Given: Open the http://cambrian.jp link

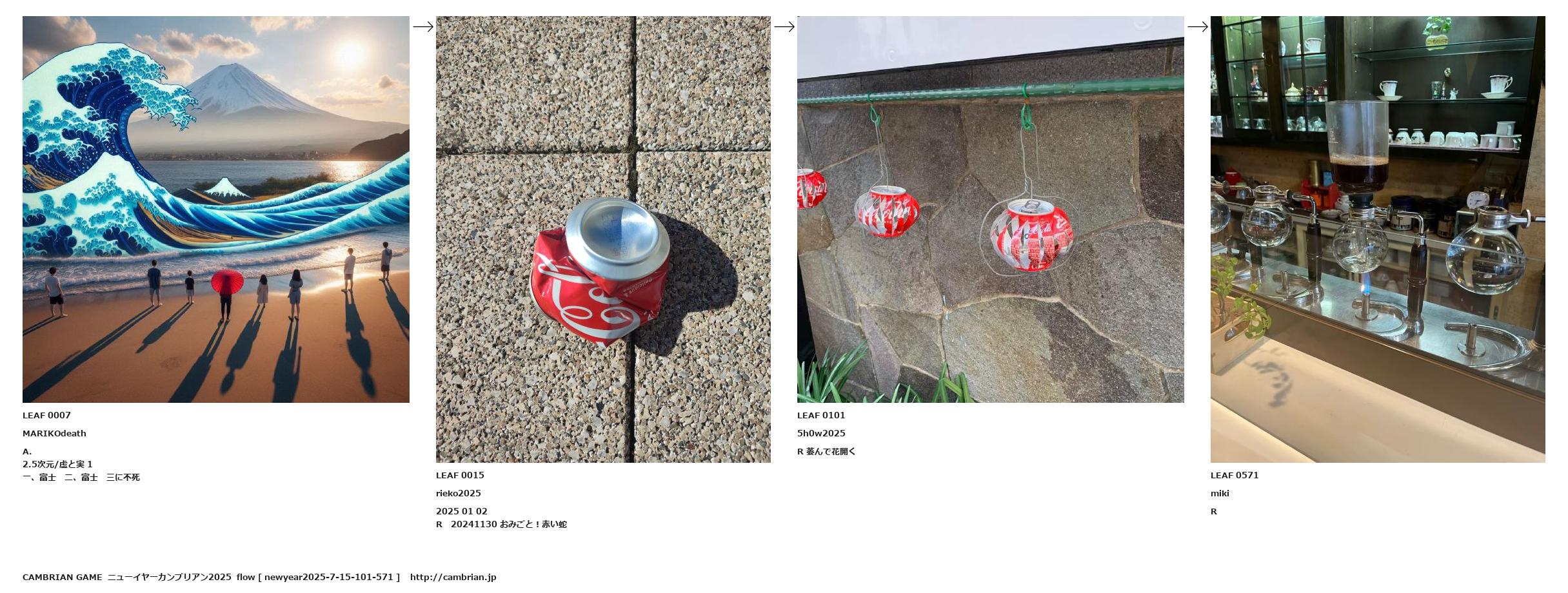Looking at the screenshot, I should pyautogui.click(x=453, y=578).
